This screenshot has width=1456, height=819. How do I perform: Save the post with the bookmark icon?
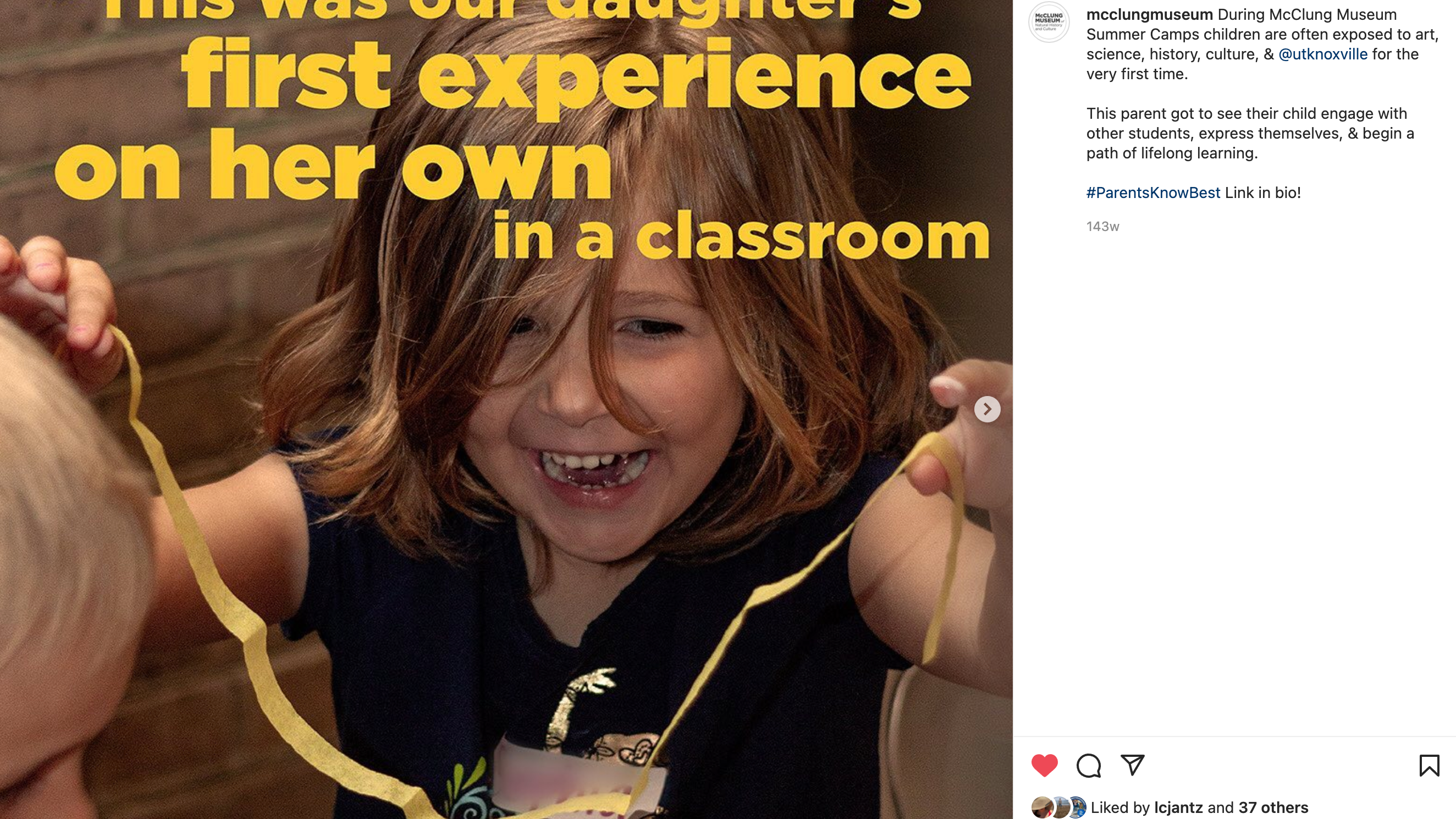click(1429, 765)
